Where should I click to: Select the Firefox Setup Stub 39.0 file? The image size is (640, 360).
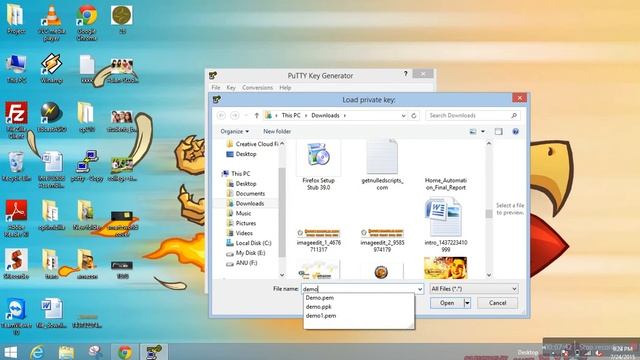point(318,166)
